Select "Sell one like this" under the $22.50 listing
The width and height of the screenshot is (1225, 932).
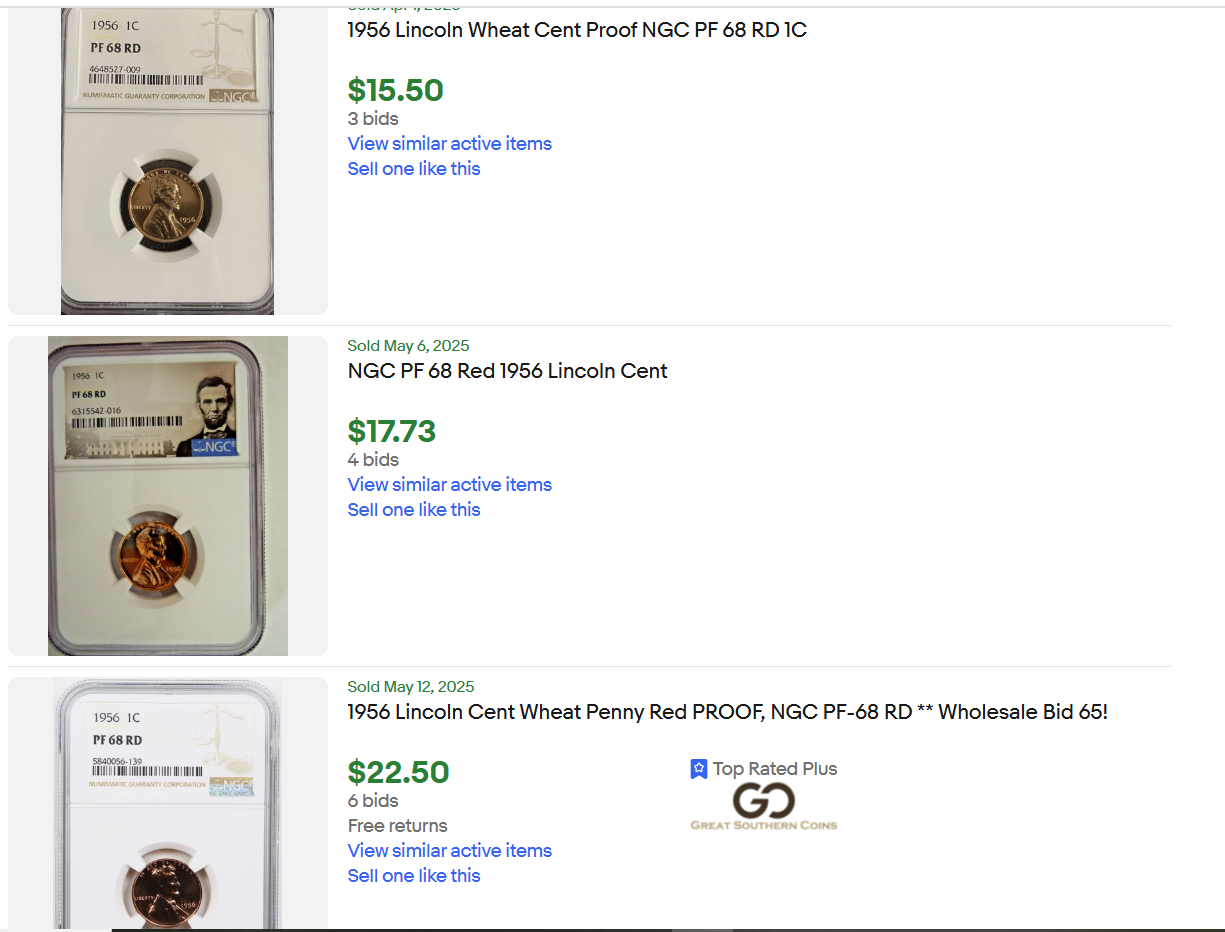coord(414,876)
